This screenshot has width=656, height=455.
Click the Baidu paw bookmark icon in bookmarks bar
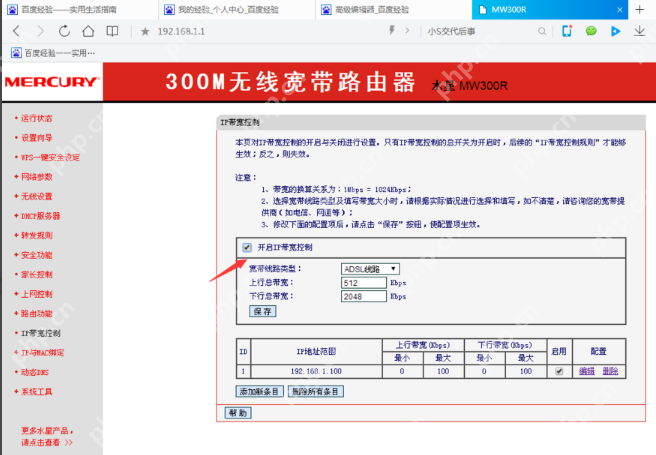(16, 53)
